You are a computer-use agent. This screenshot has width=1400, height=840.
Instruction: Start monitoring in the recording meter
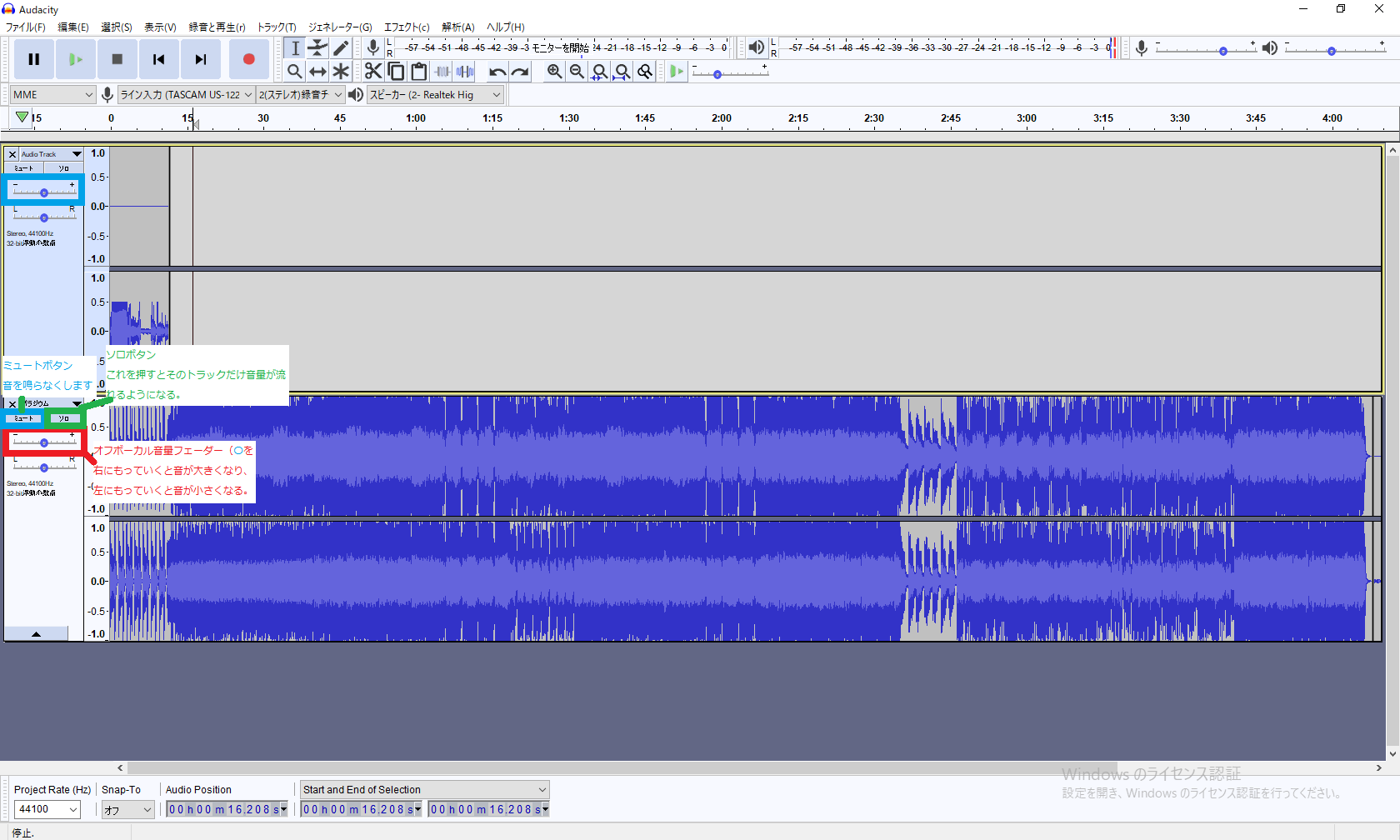click(x=560, y=47)
